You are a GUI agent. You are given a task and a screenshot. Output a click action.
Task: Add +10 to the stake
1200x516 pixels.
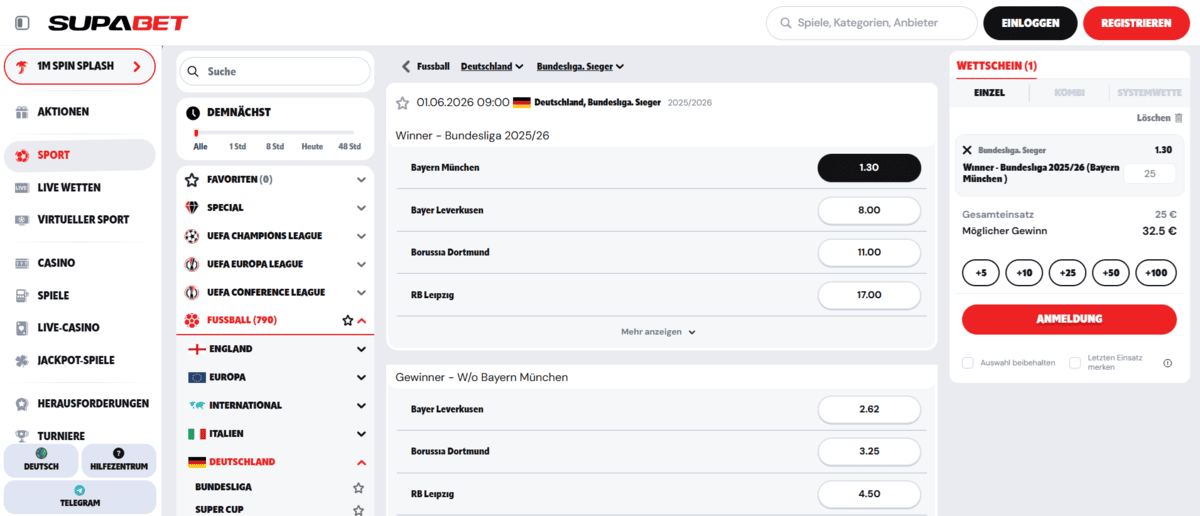[x=1024, y=273]
